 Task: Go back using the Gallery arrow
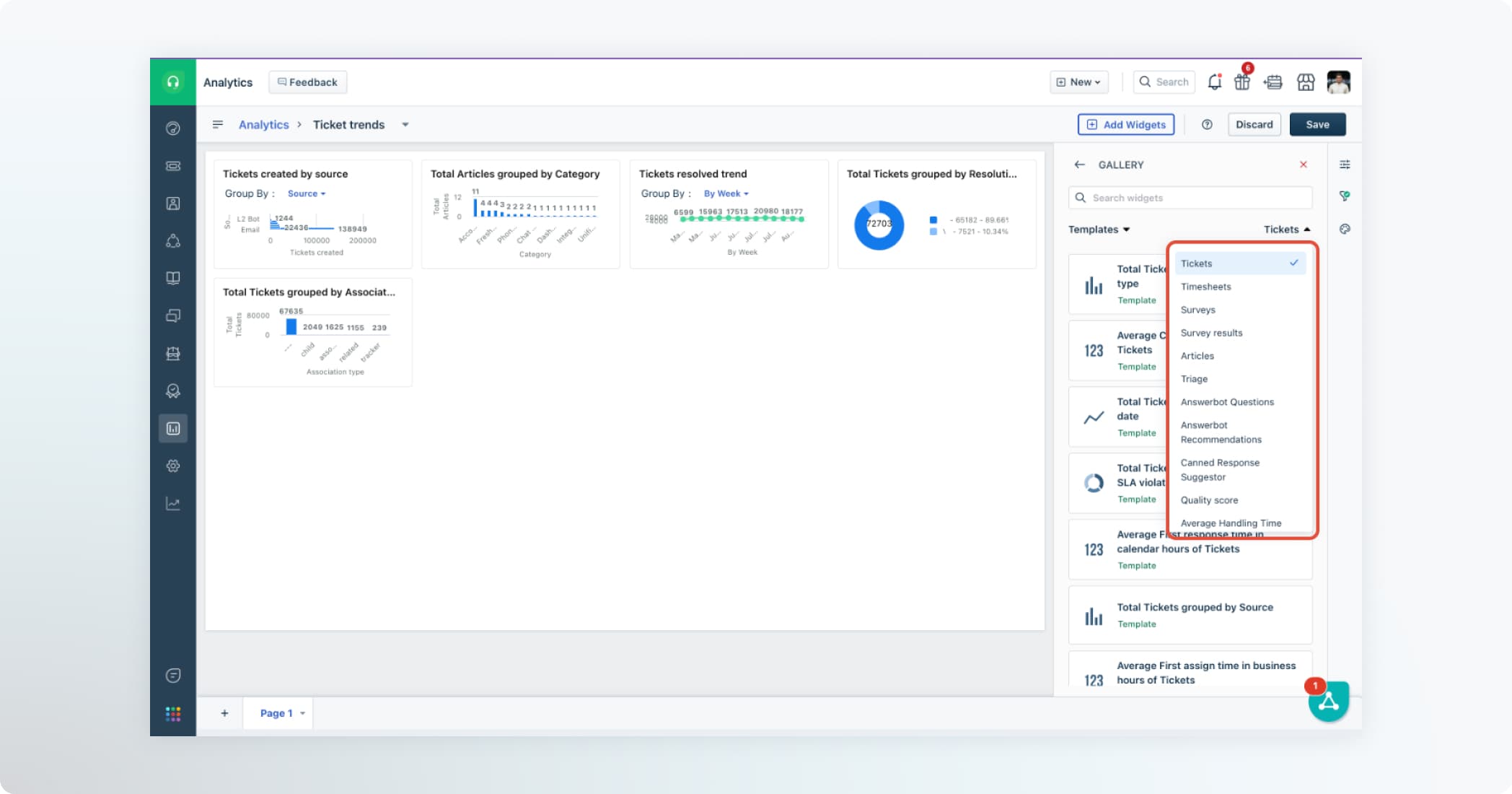tap(1079, 165)
